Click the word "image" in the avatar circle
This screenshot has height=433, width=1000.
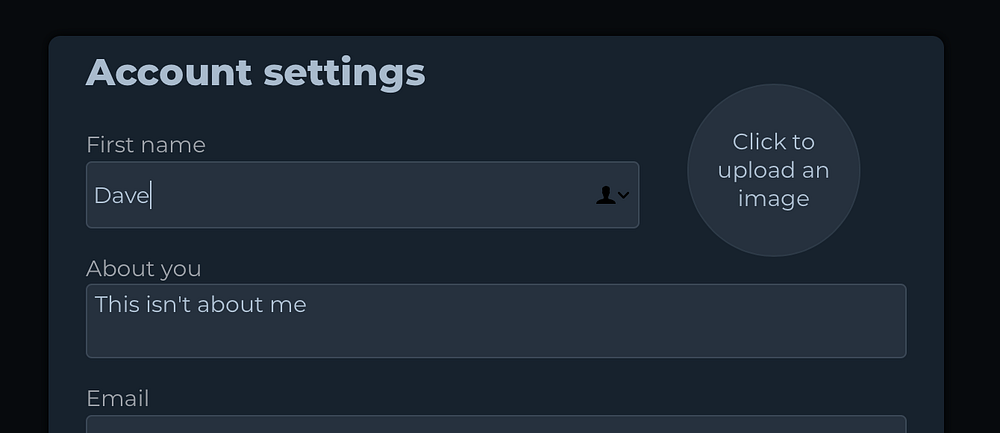pos(773,198)
